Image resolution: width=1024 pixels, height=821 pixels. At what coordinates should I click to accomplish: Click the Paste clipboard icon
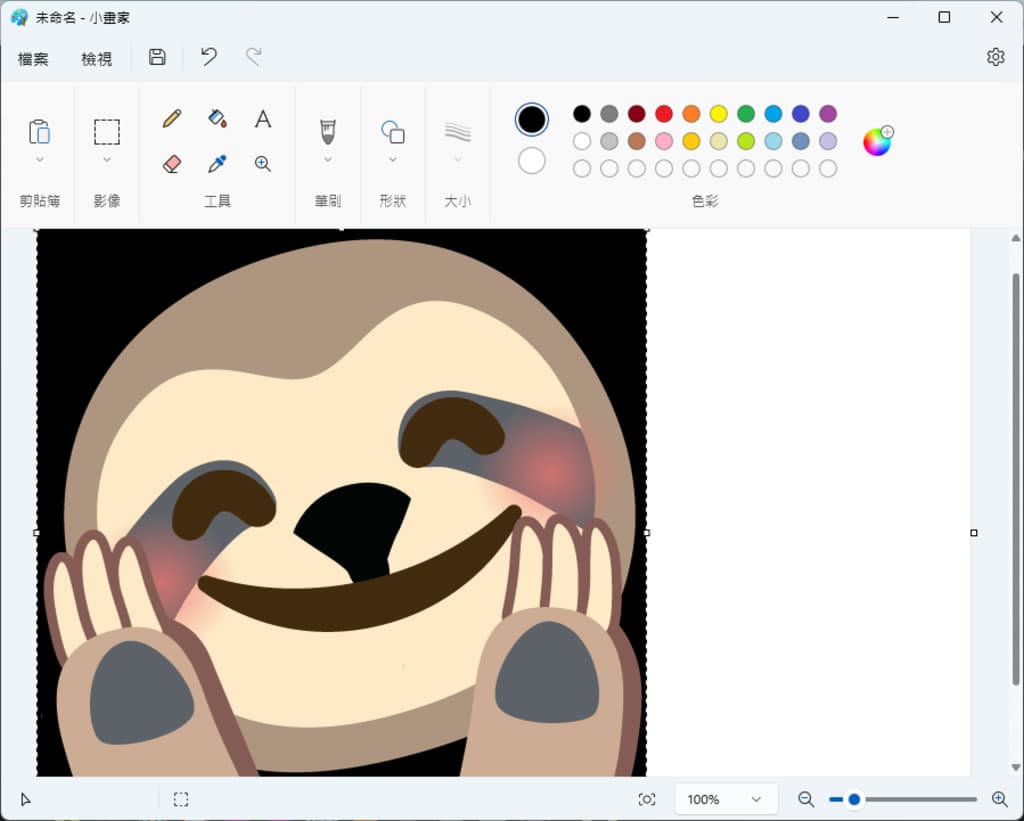pos(39,131)
